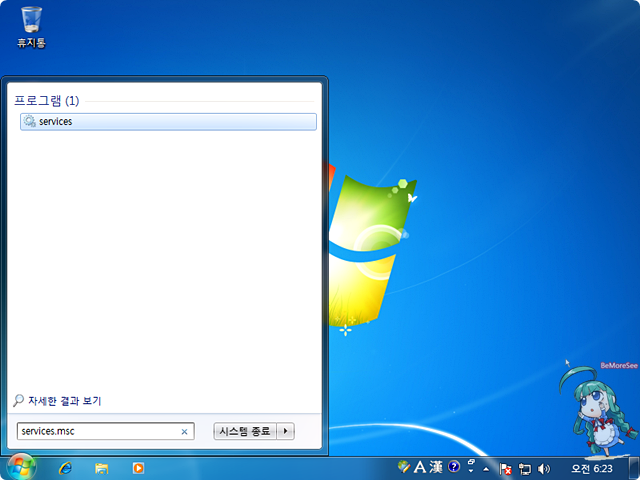Open the network status tray icon
The height and width of the screenshot is (480, 640).
click(525, 468)
